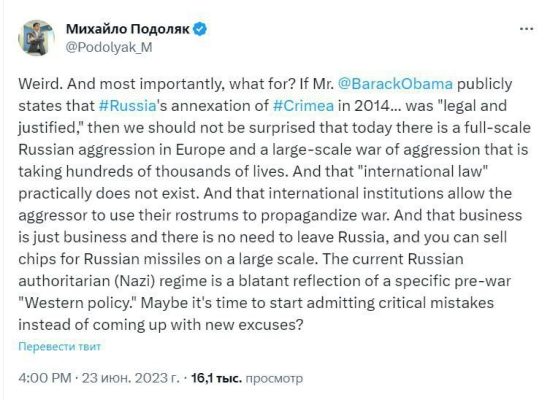Viewport: 550px width, 400px height.
Task: Open Михайло Подоляк's profile avatar
Action: (x=36, y=38)
